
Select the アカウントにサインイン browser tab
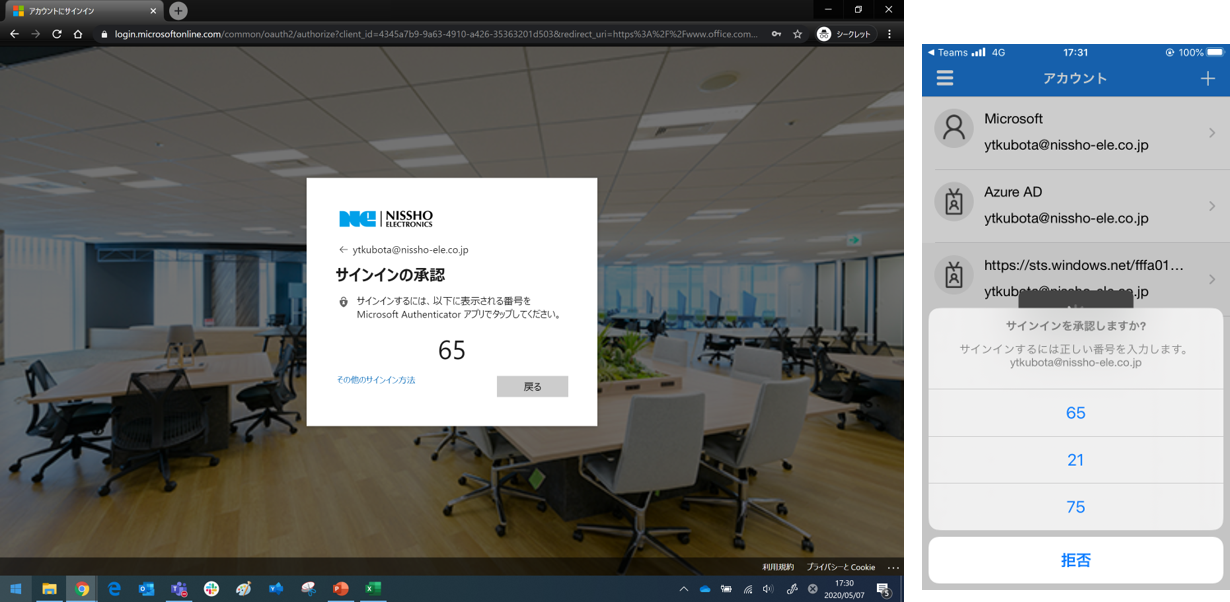83,11
